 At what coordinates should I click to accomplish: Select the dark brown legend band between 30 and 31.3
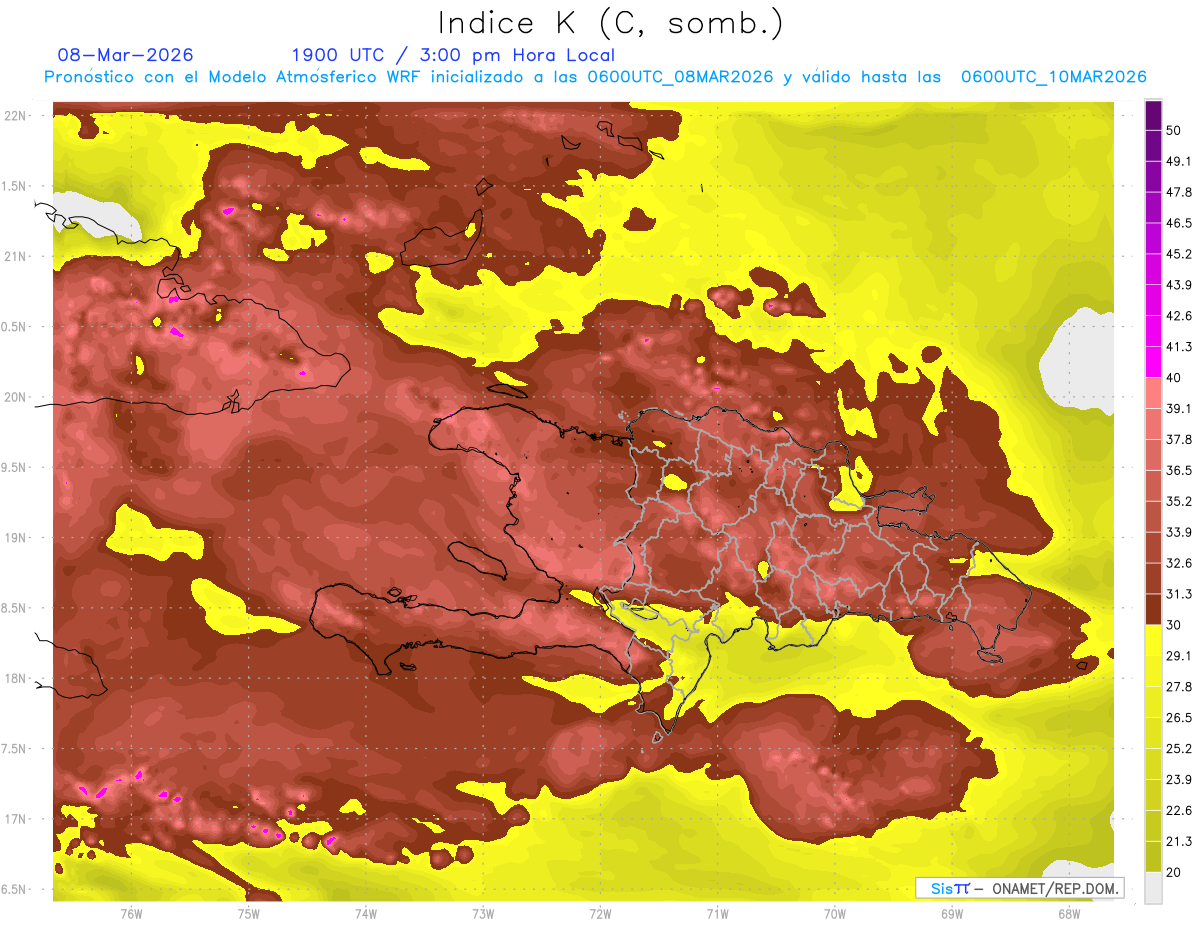1153,609
